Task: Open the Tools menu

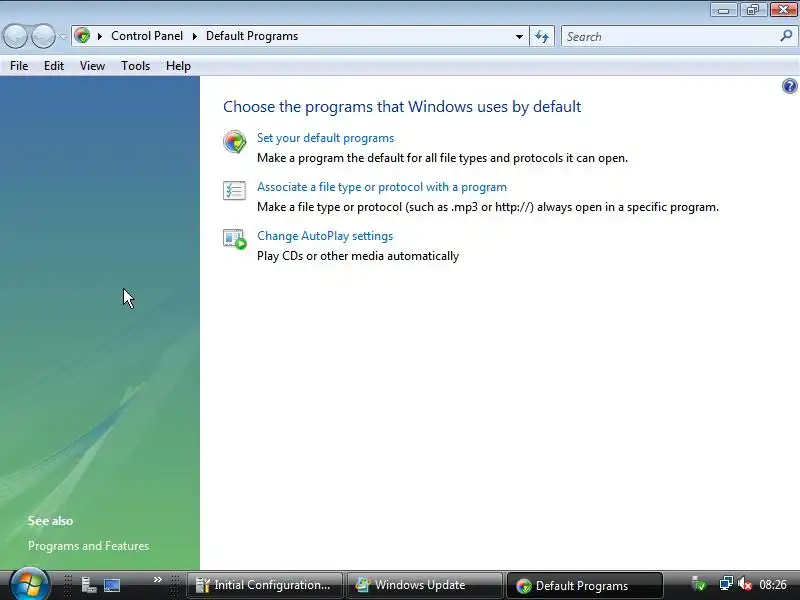Action: 135,66
